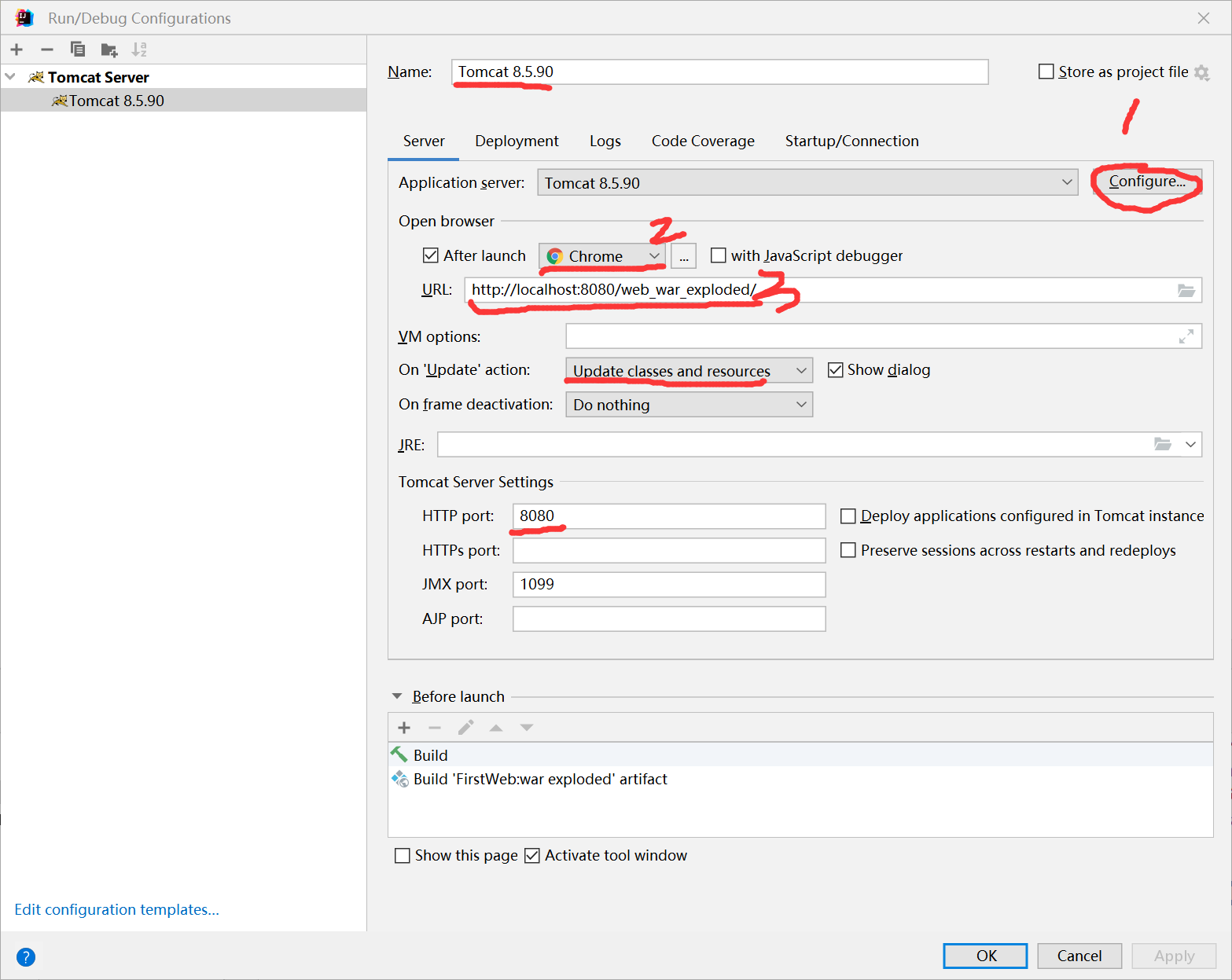1232x980 pixels.
Task: Enable Deploy applications configured in Tomcat instance
Action: 848,516
